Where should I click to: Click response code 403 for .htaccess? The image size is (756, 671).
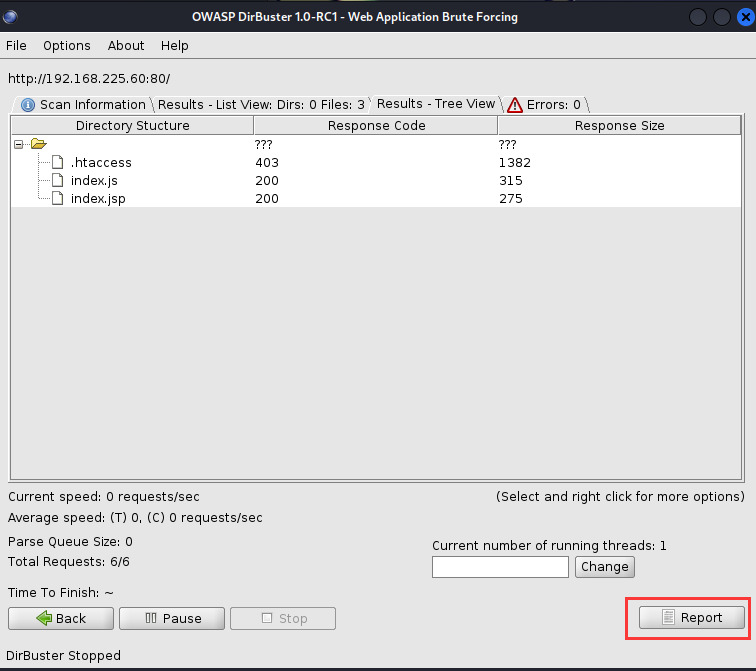(x=267, y=162)
